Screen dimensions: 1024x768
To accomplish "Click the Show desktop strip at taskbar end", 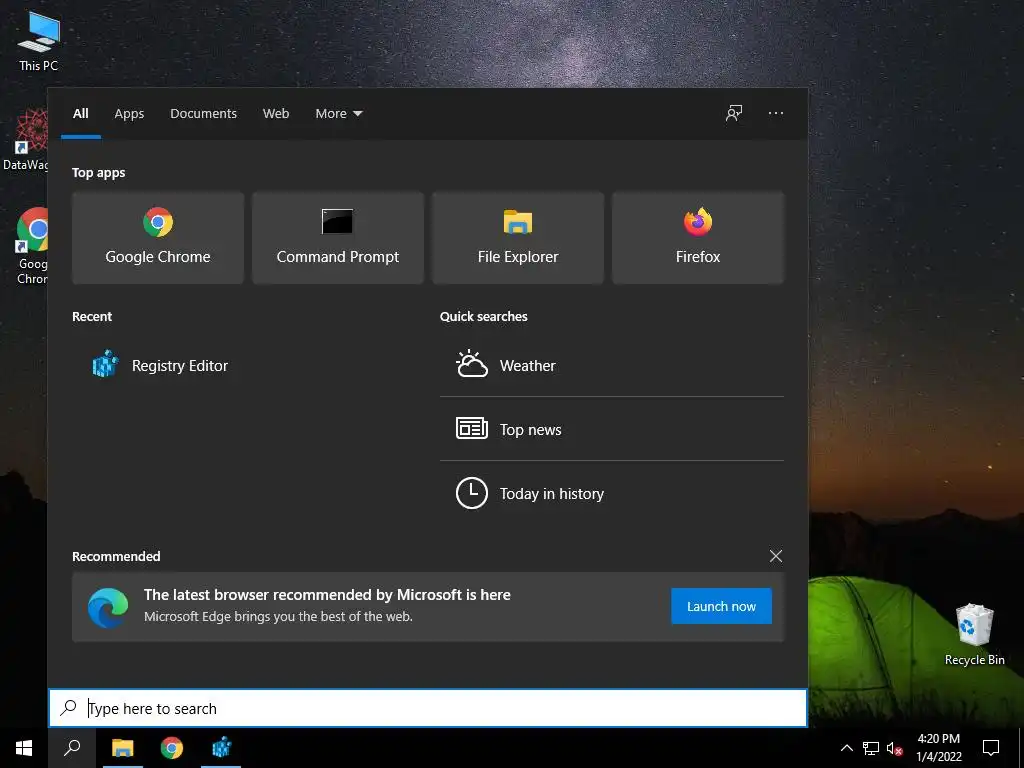I will 1021,748.
